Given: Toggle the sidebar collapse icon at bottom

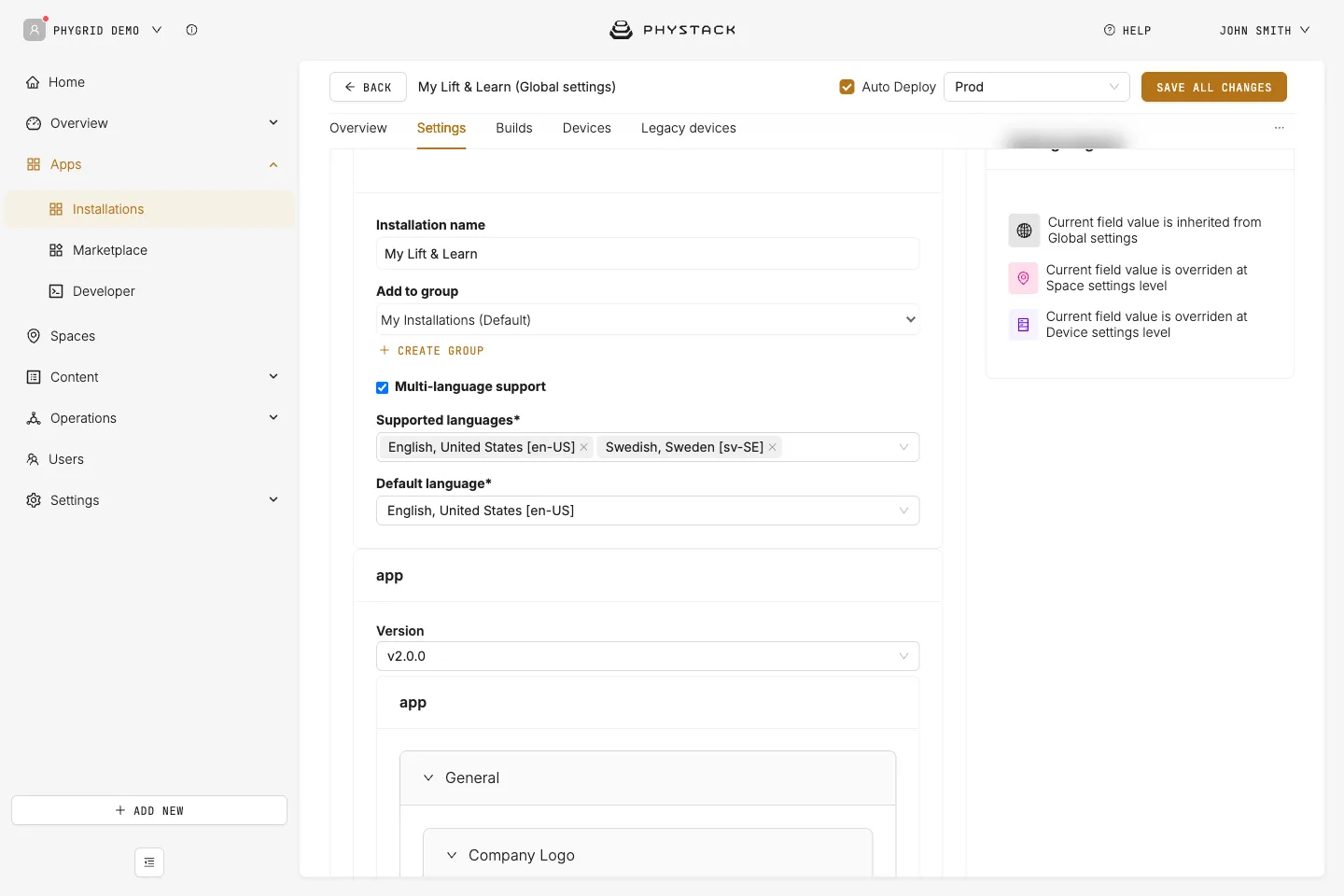Looking at the screenshot, I should (x=149, y=862).
